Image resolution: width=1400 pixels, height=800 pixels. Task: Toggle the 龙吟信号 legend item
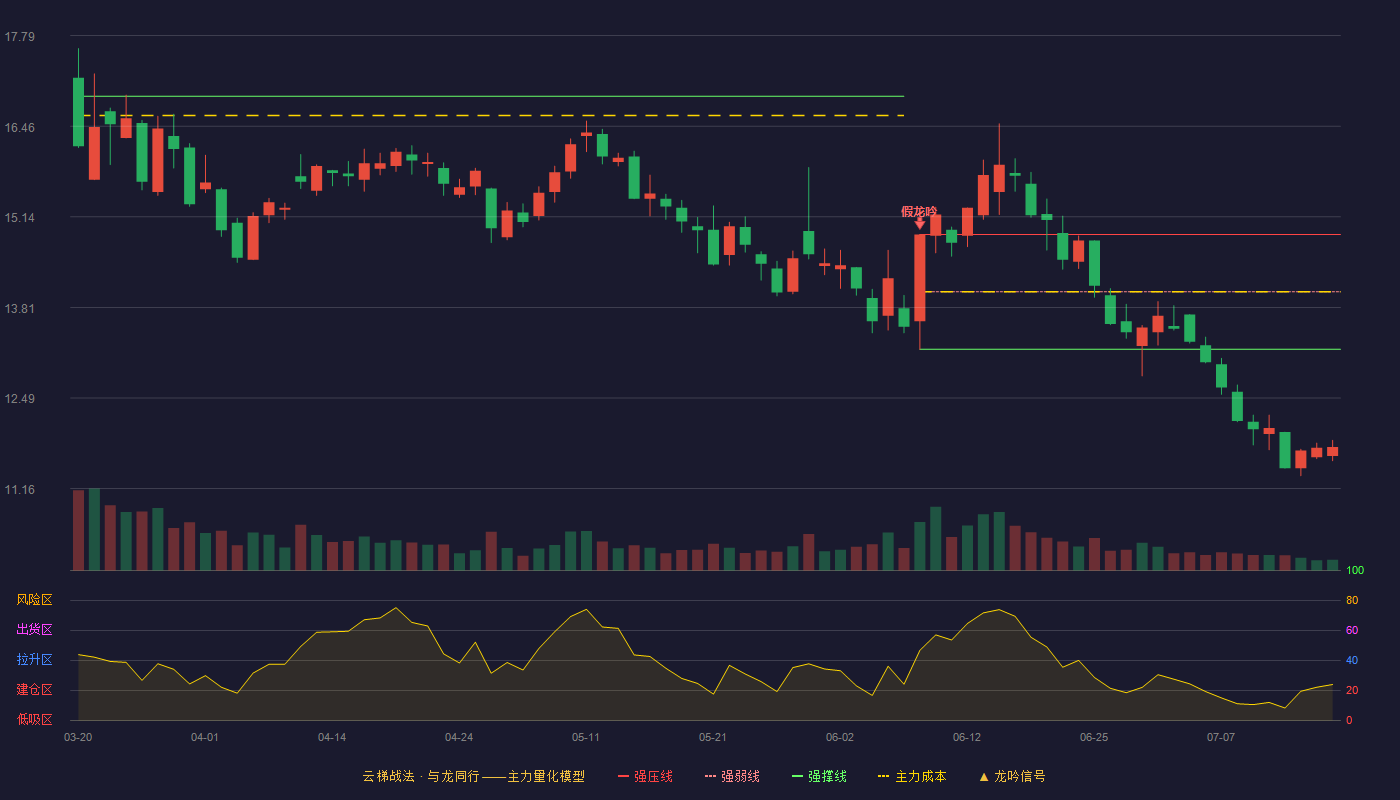1012,776
